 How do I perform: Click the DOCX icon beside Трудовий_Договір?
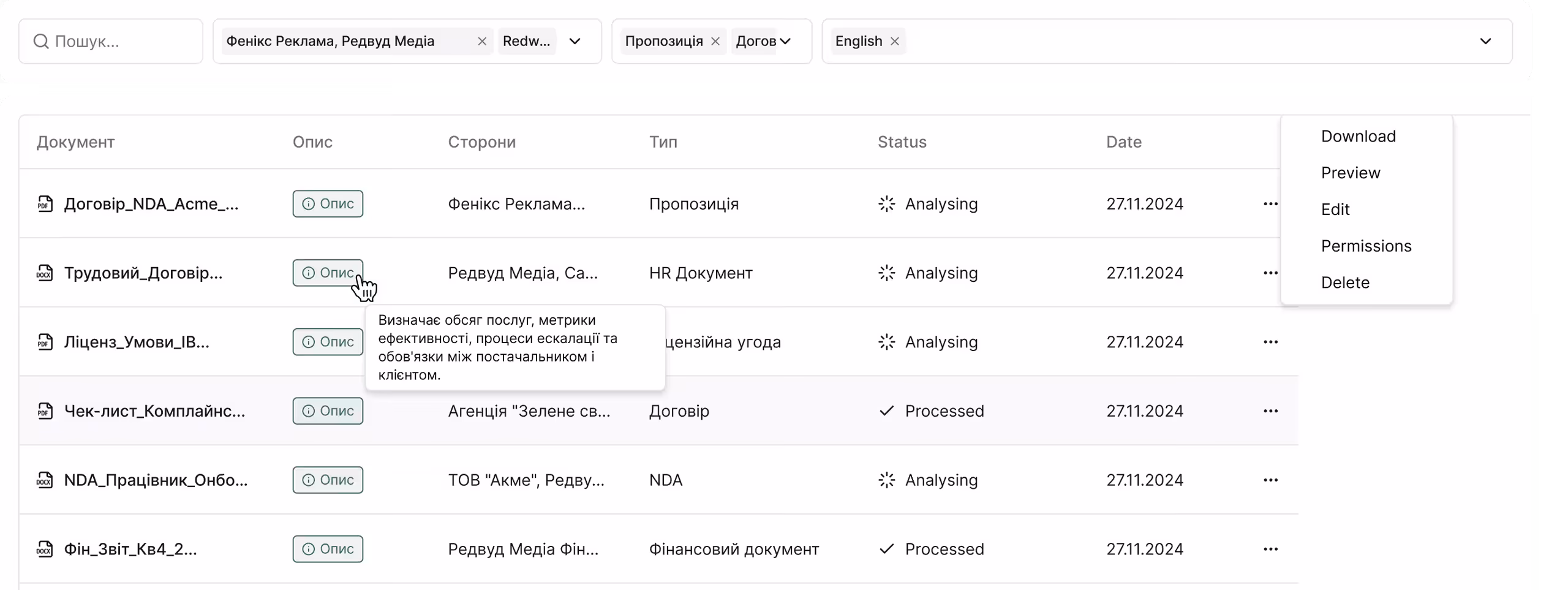click(x=44, y=273)
